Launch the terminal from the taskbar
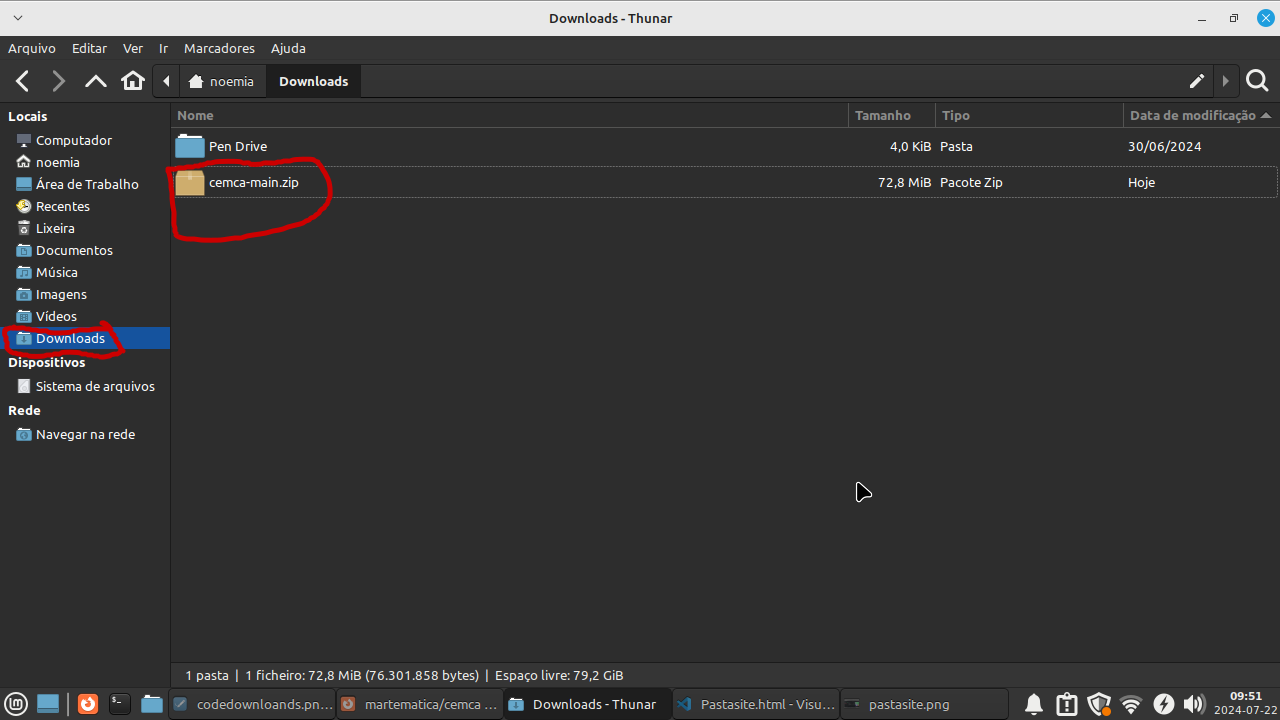This screenshot has height=720, width=1280. 119,704
